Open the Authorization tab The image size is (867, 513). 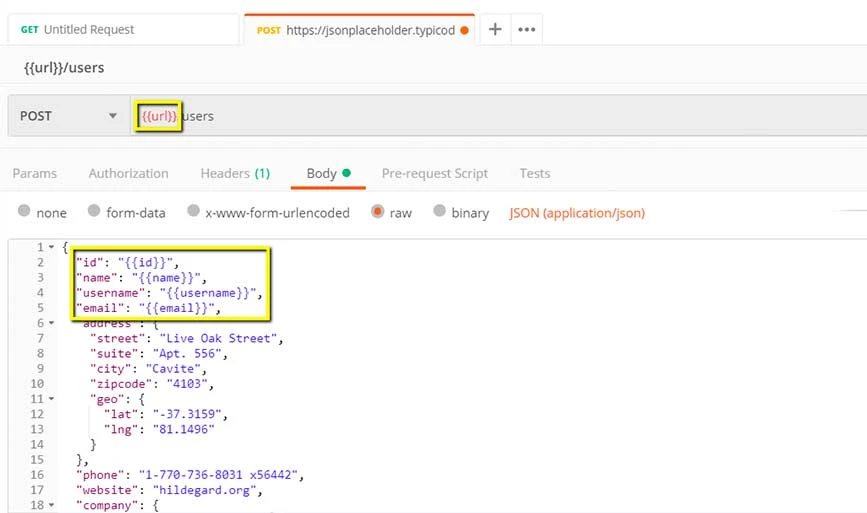[x=128, y=174]
